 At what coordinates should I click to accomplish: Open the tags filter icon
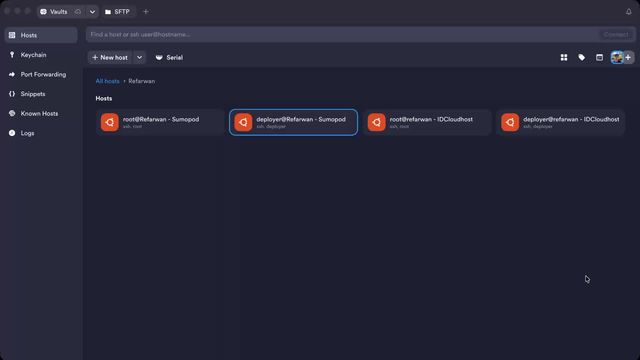tap(582, 58)
